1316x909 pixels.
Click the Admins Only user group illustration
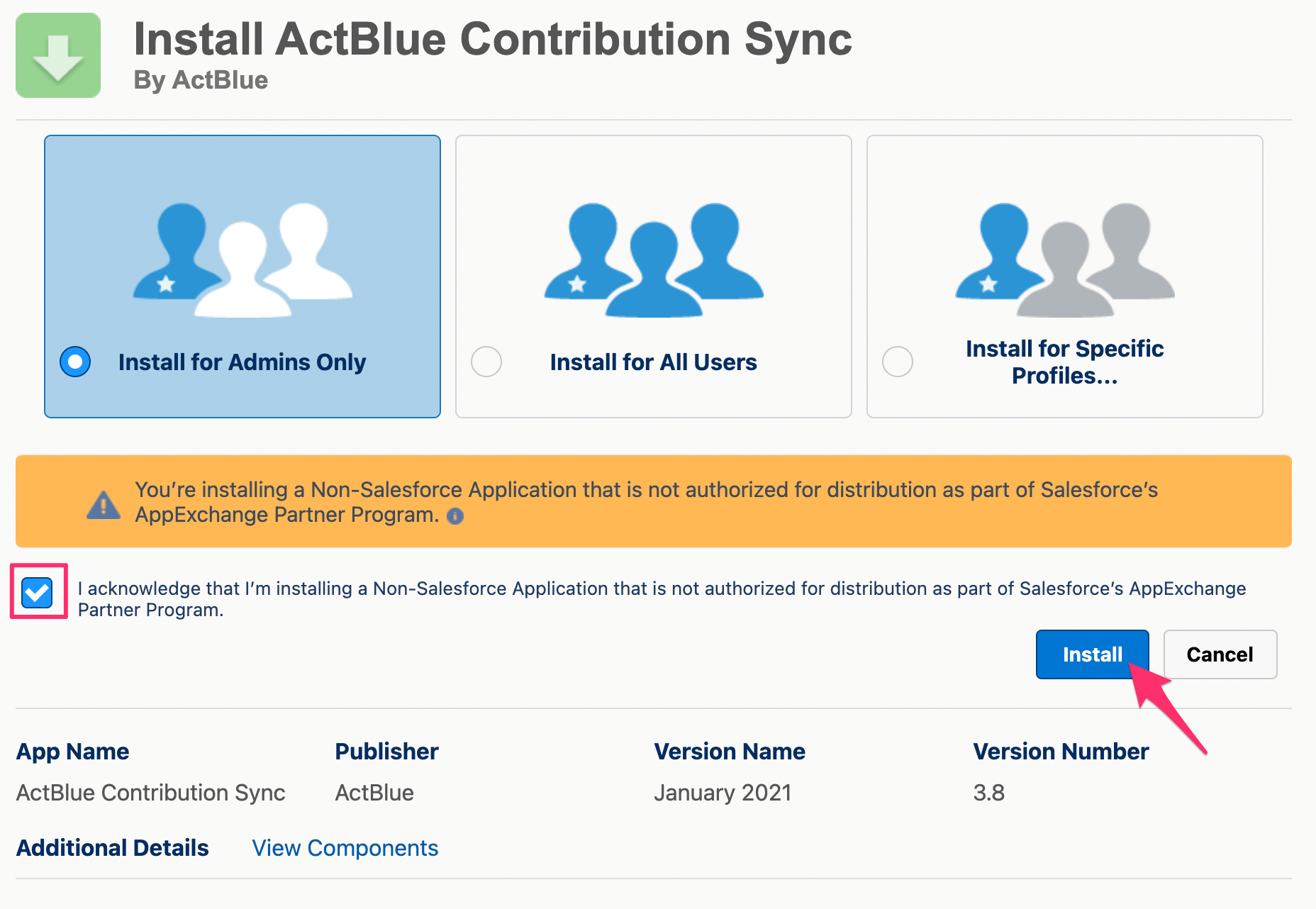tap(242, 260)
